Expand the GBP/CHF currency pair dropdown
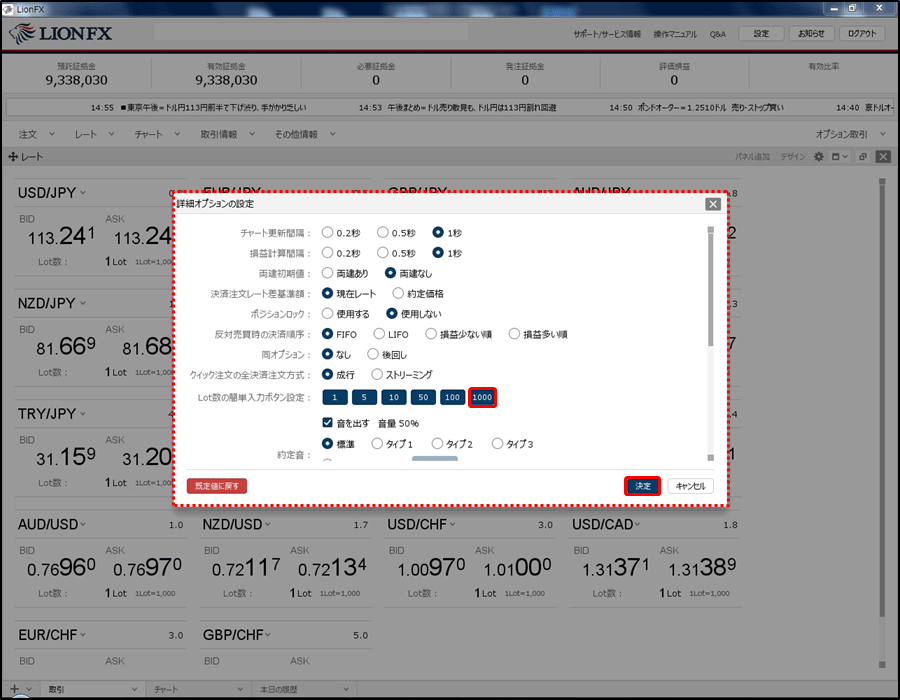Image resolution: width=900 pixels, height=700 pixels. pyautogui.click(x=267, y=635)
